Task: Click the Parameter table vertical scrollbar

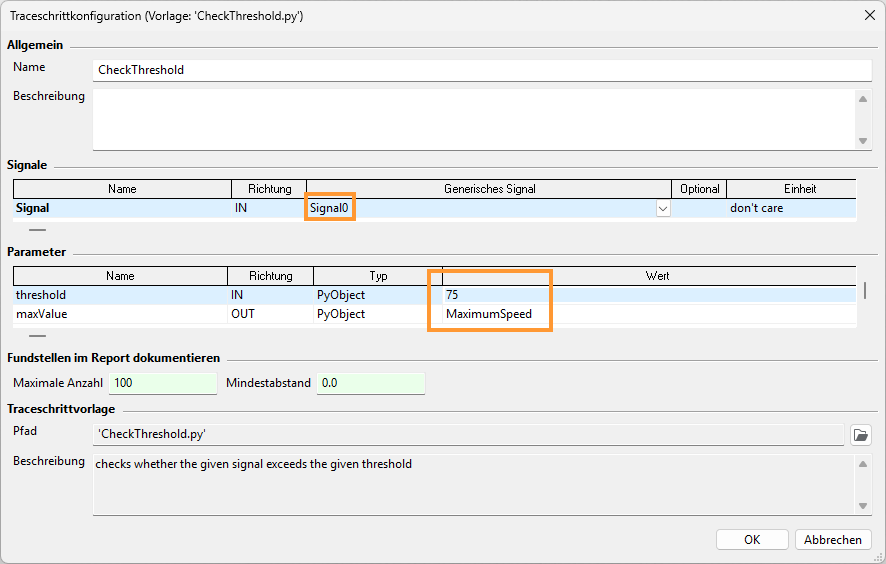Action: [865, 290]
